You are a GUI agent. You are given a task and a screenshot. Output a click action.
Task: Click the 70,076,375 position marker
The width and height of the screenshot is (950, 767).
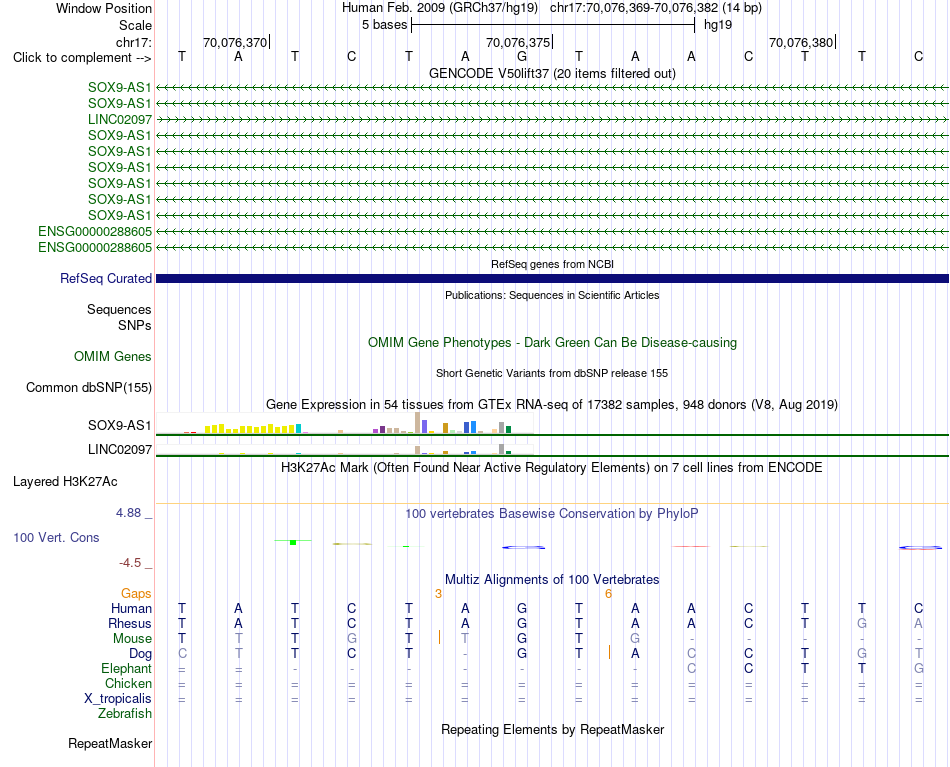[518, 42]
